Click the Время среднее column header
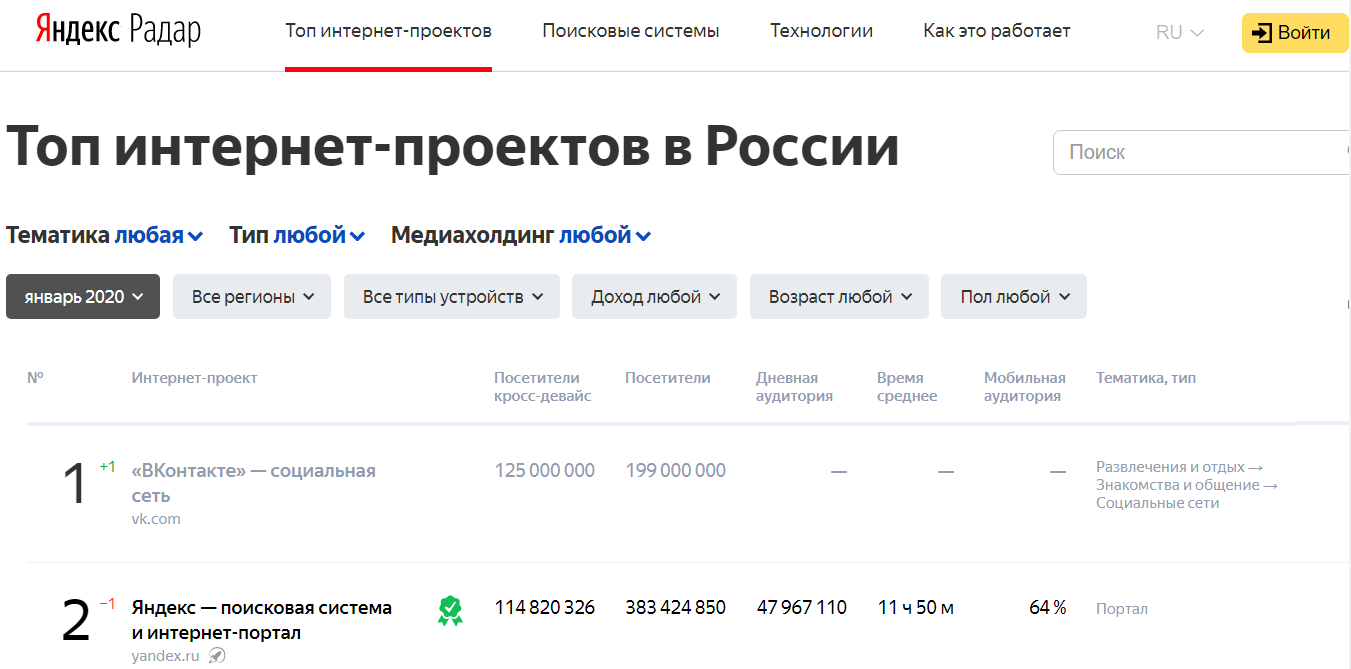Screen dimensions: 1351x669 (x=907, y=387)
